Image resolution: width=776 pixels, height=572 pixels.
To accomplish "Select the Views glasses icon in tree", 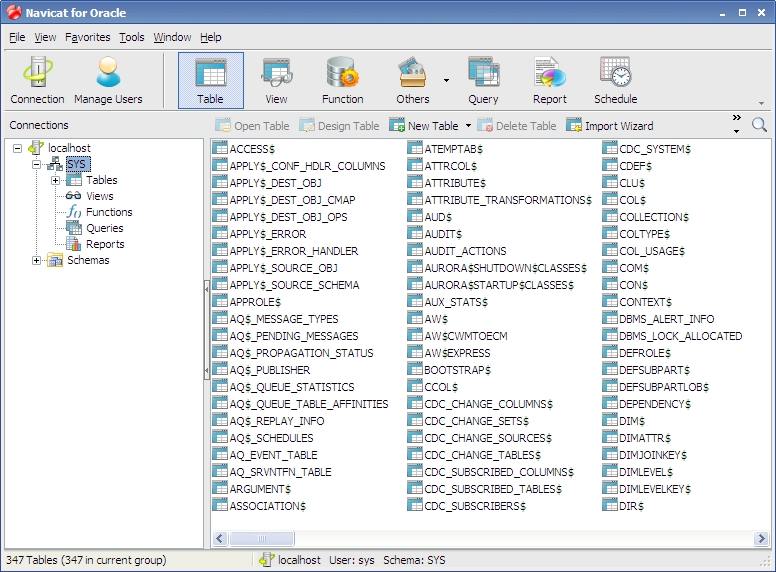I will [x=73, y=196].
